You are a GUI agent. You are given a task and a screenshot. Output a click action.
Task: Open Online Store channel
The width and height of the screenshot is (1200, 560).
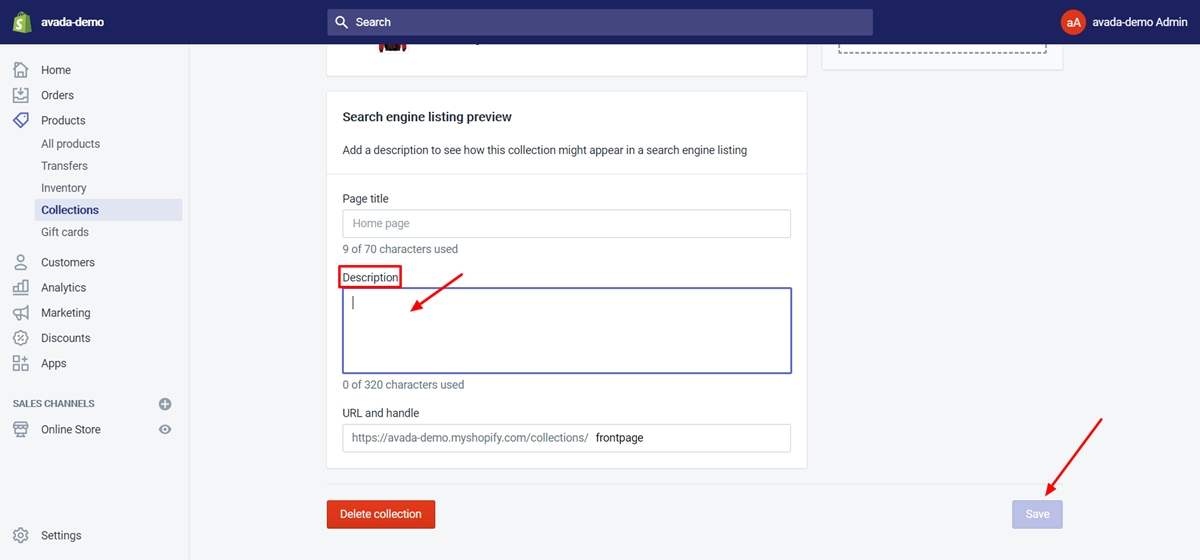[70, 429]
